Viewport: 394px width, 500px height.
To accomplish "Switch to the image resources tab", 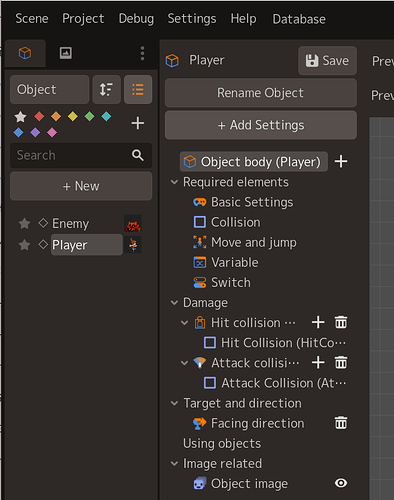I will (x=66, y=53).
